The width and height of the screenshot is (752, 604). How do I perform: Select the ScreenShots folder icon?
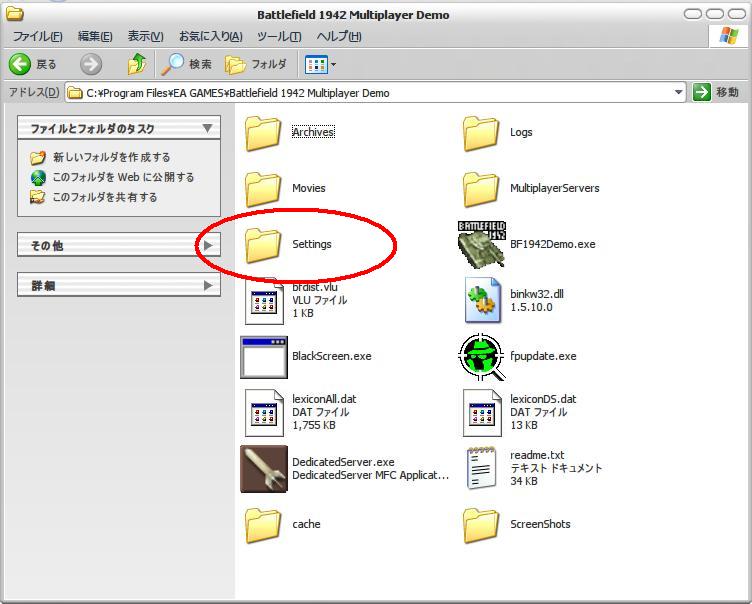click(481, 525)
